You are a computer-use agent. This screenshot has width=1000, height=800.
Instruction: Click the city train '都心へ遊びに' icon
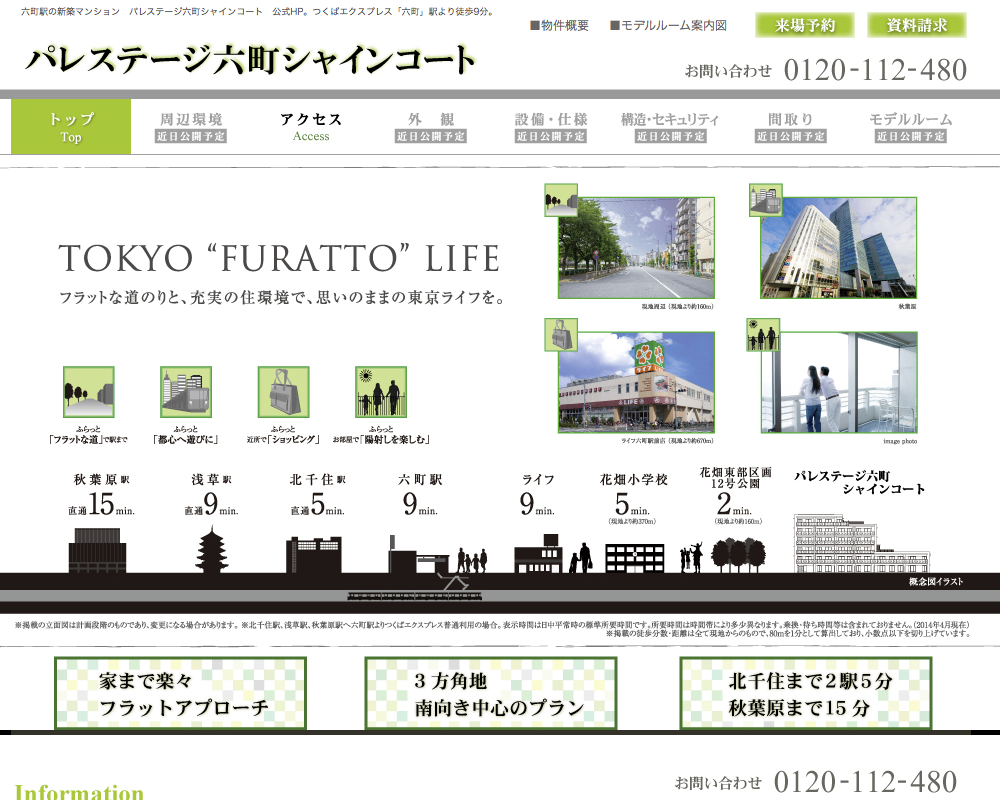(186, 392)
